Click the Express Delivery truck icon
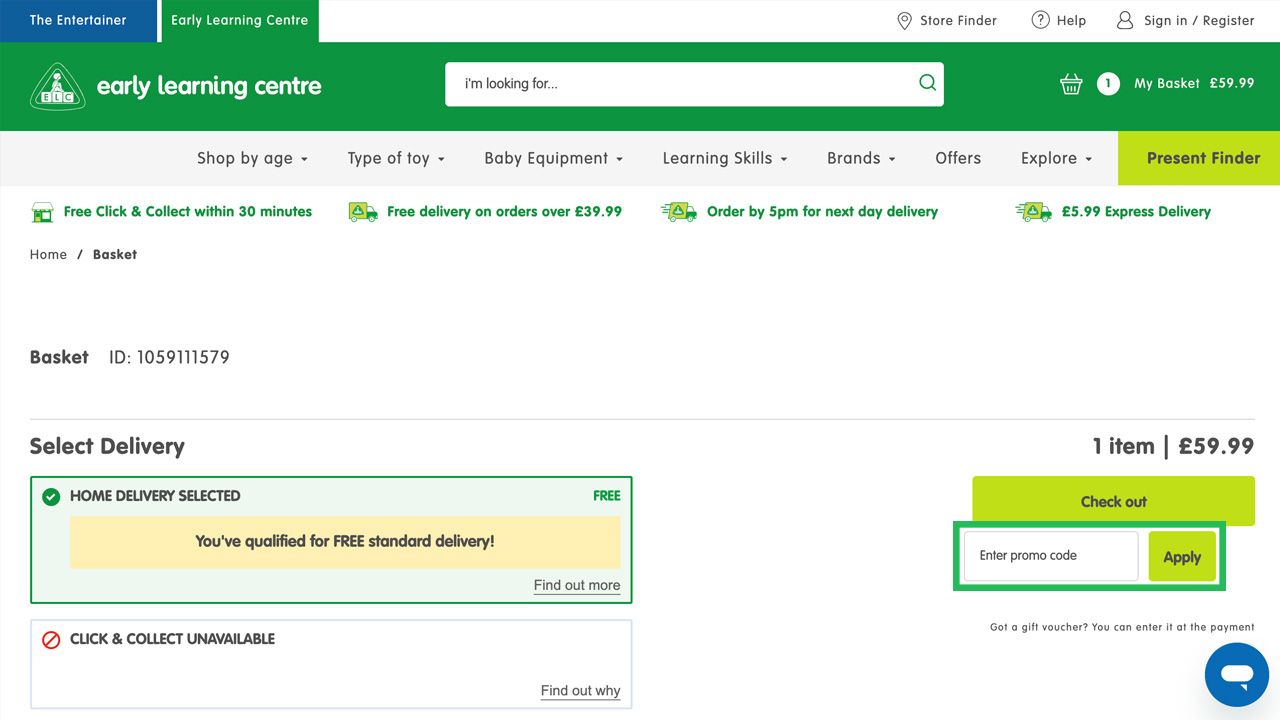Image resolution: width=1280 pixels, height=720 pixels. tap(1033, 212)
